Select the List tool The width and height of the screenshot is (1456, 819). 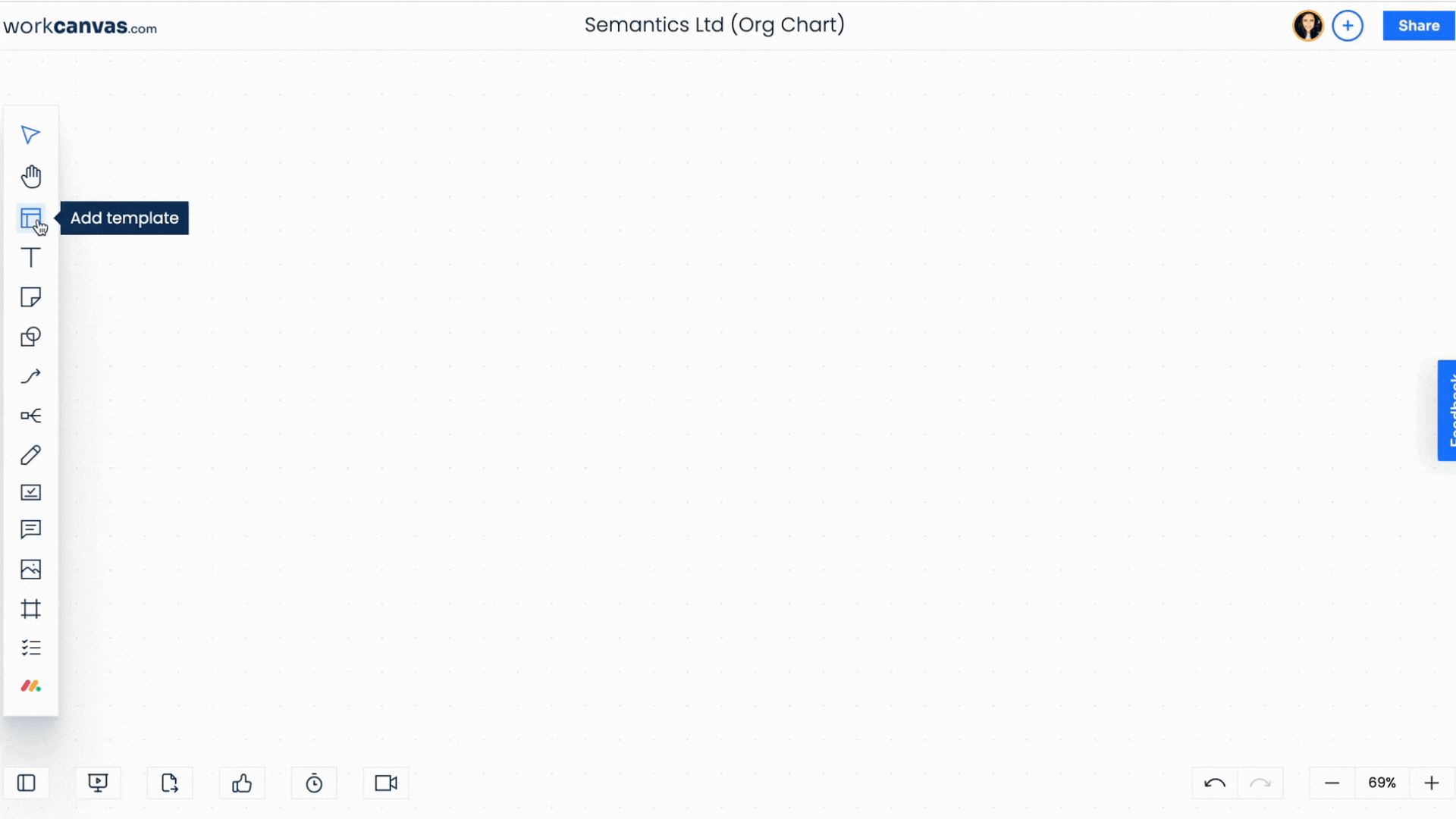pos(31,648)
